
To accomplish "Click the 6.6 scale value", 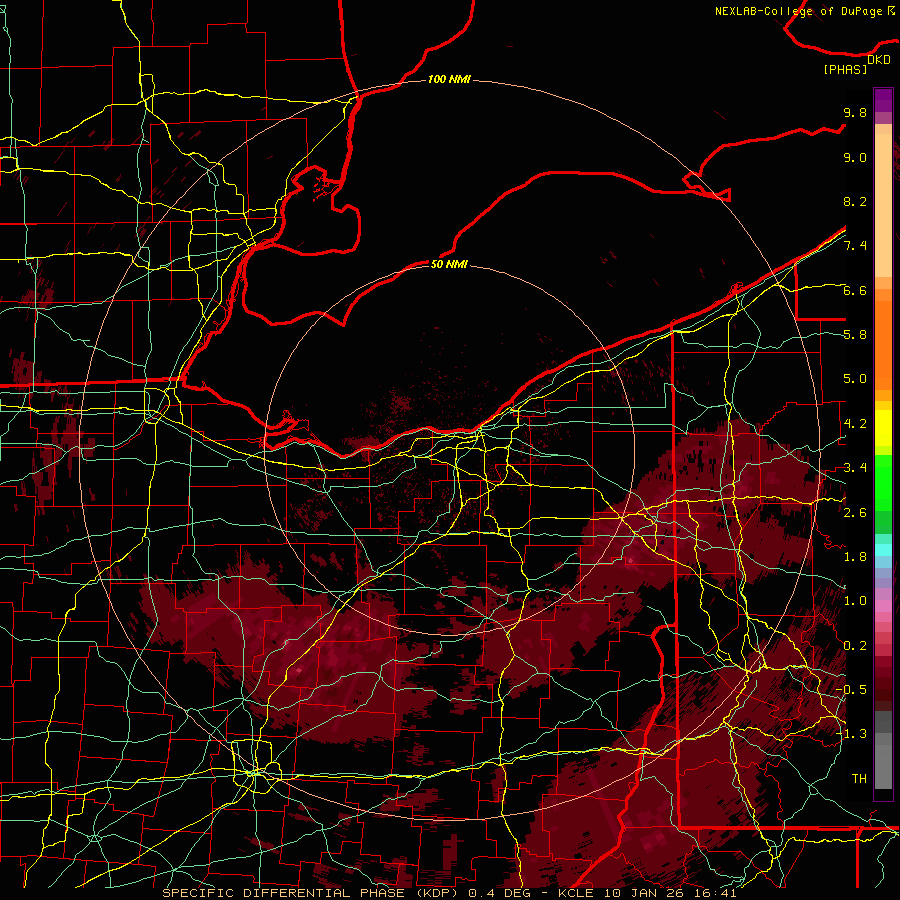I will [x=855, y=290].
